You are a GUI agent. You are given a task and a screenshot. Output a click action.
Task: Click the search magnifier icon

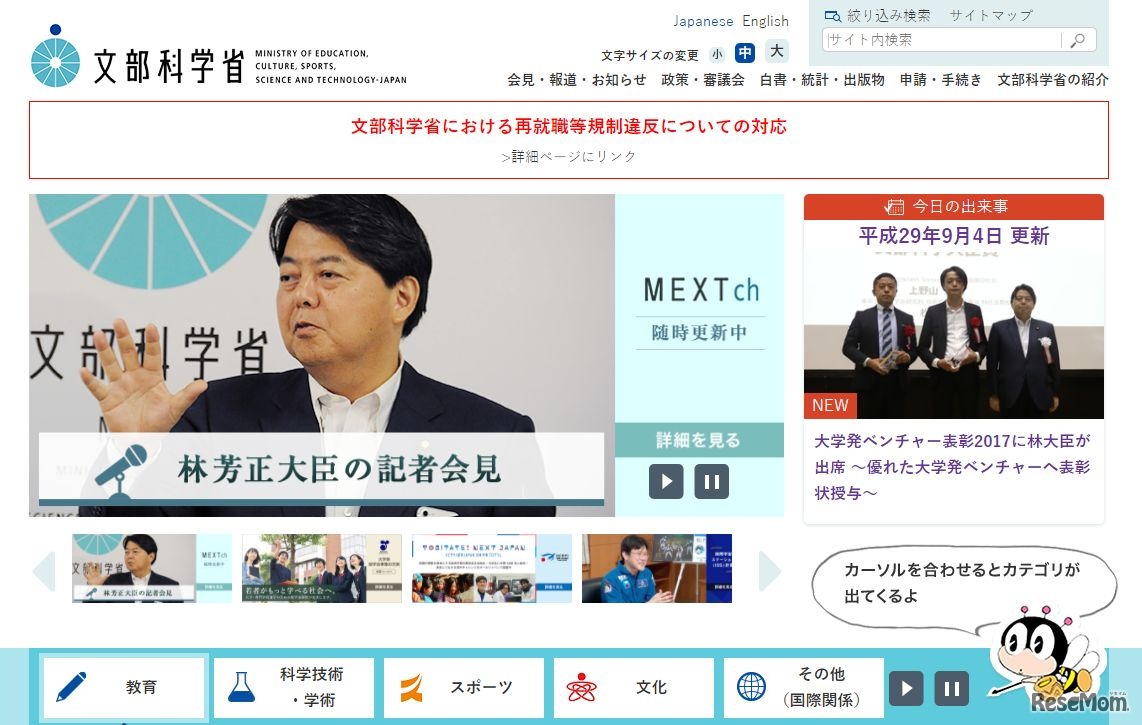coord(1077,41)
